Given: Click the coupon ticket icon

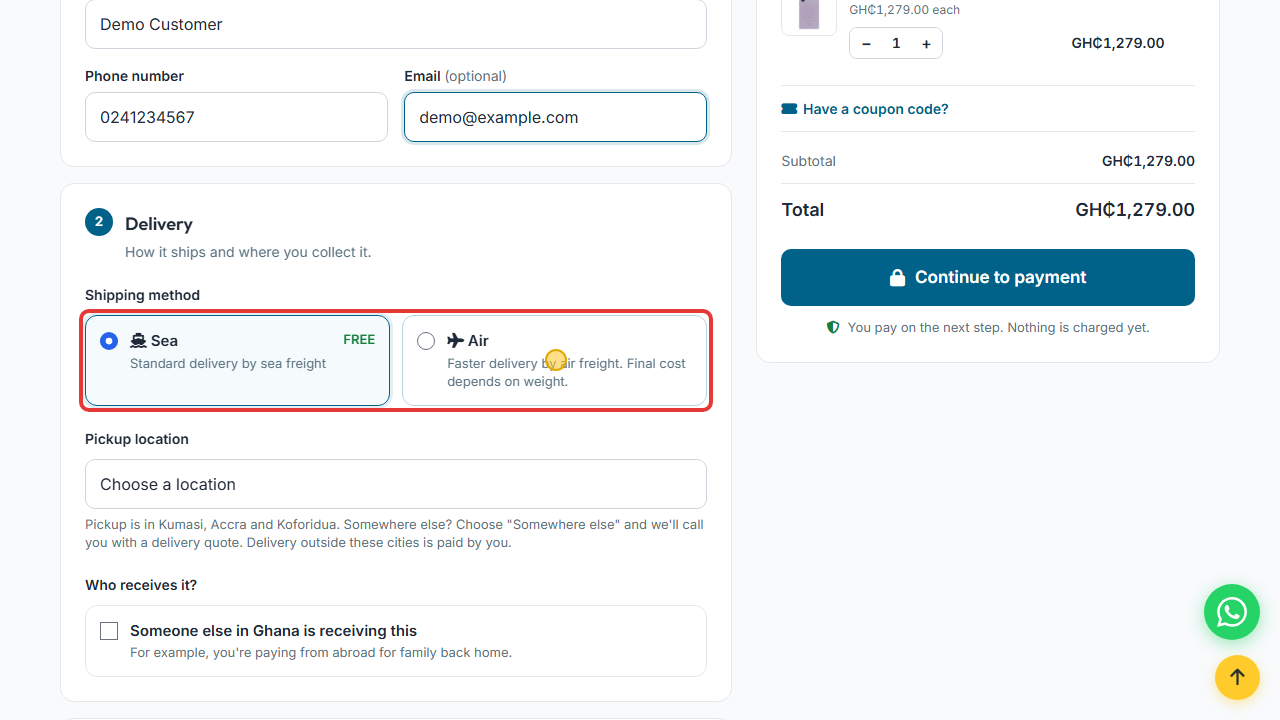Looking at the screenshot, I should [789, 109].
